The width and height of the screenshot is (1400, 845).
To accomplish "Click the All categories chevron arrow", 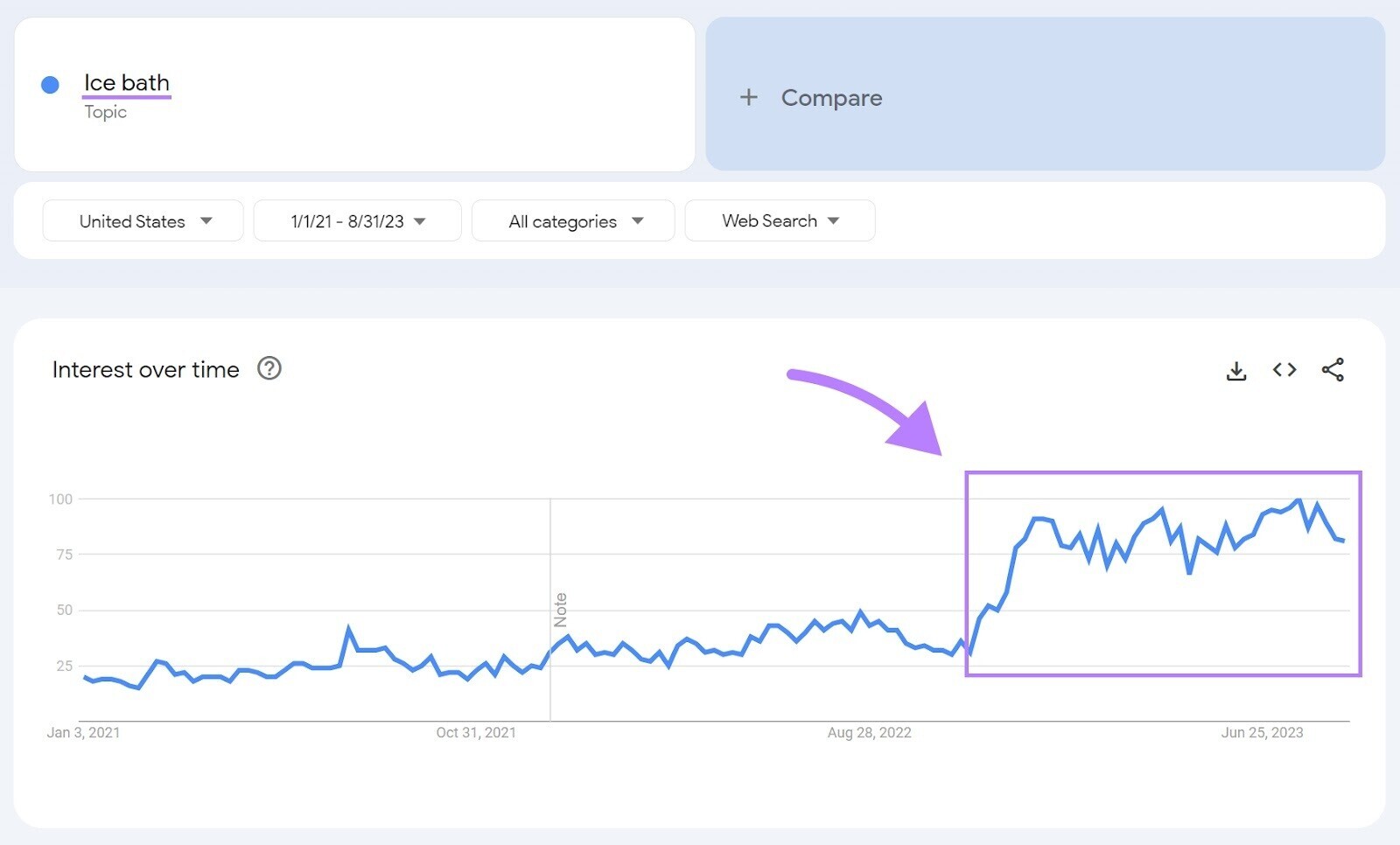I will coord(638,221).
